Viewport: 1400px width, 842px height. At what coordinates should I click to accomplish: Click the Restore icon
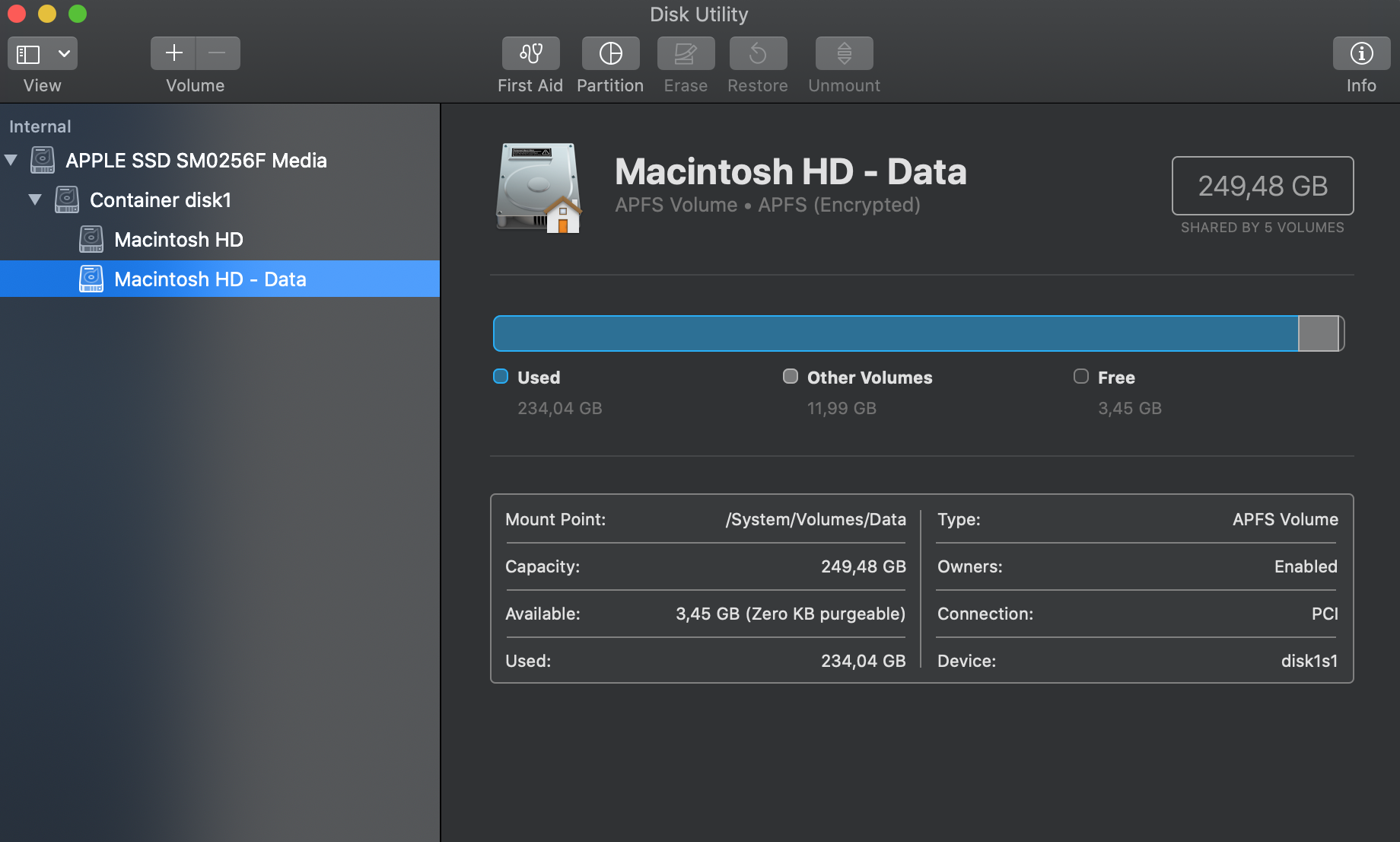757,53
